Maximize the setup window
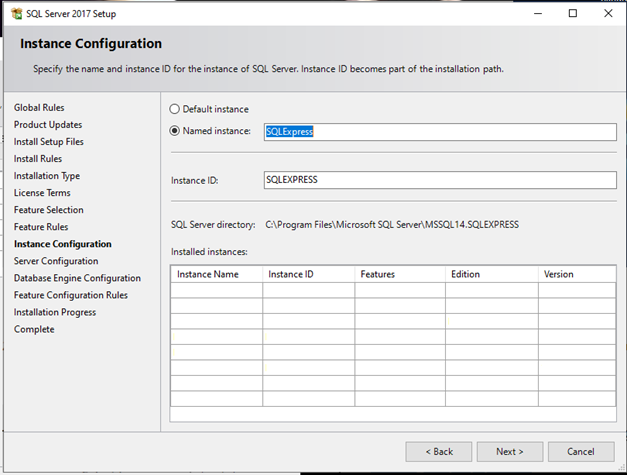627x475 pixels. pos(573,14)
